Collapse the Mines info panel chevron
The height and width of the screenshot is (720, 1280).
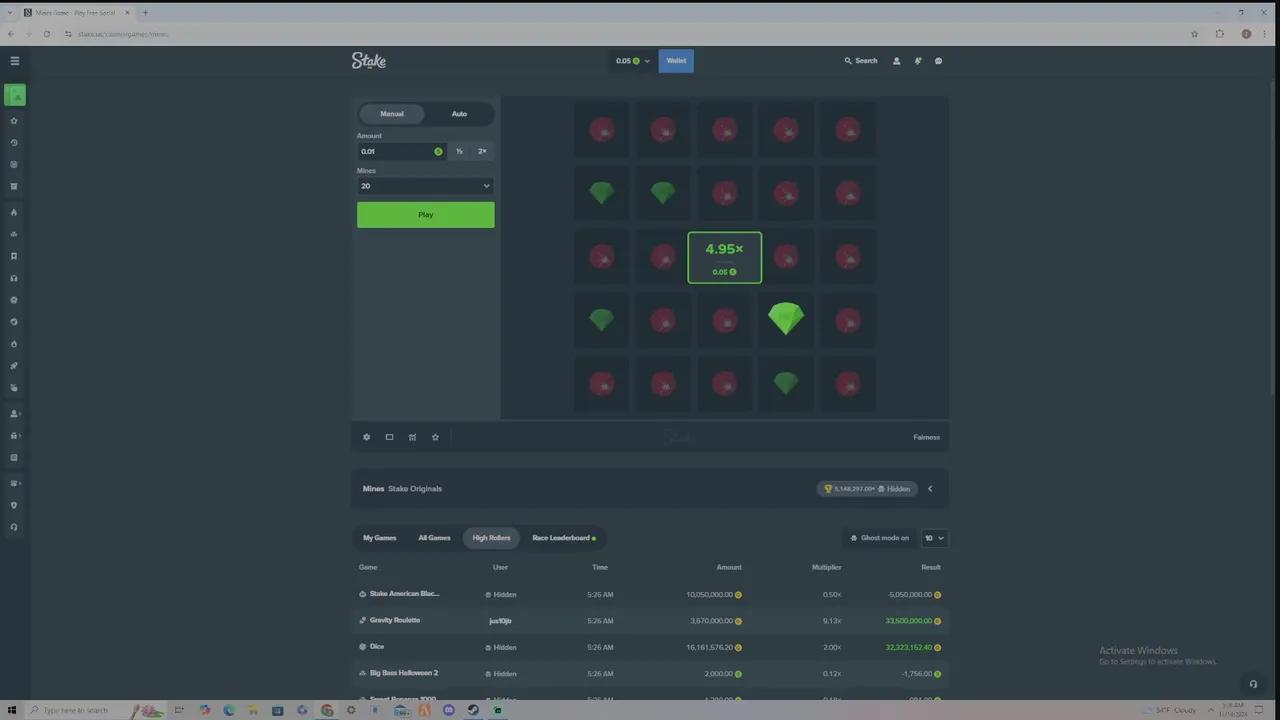point(930,489)
